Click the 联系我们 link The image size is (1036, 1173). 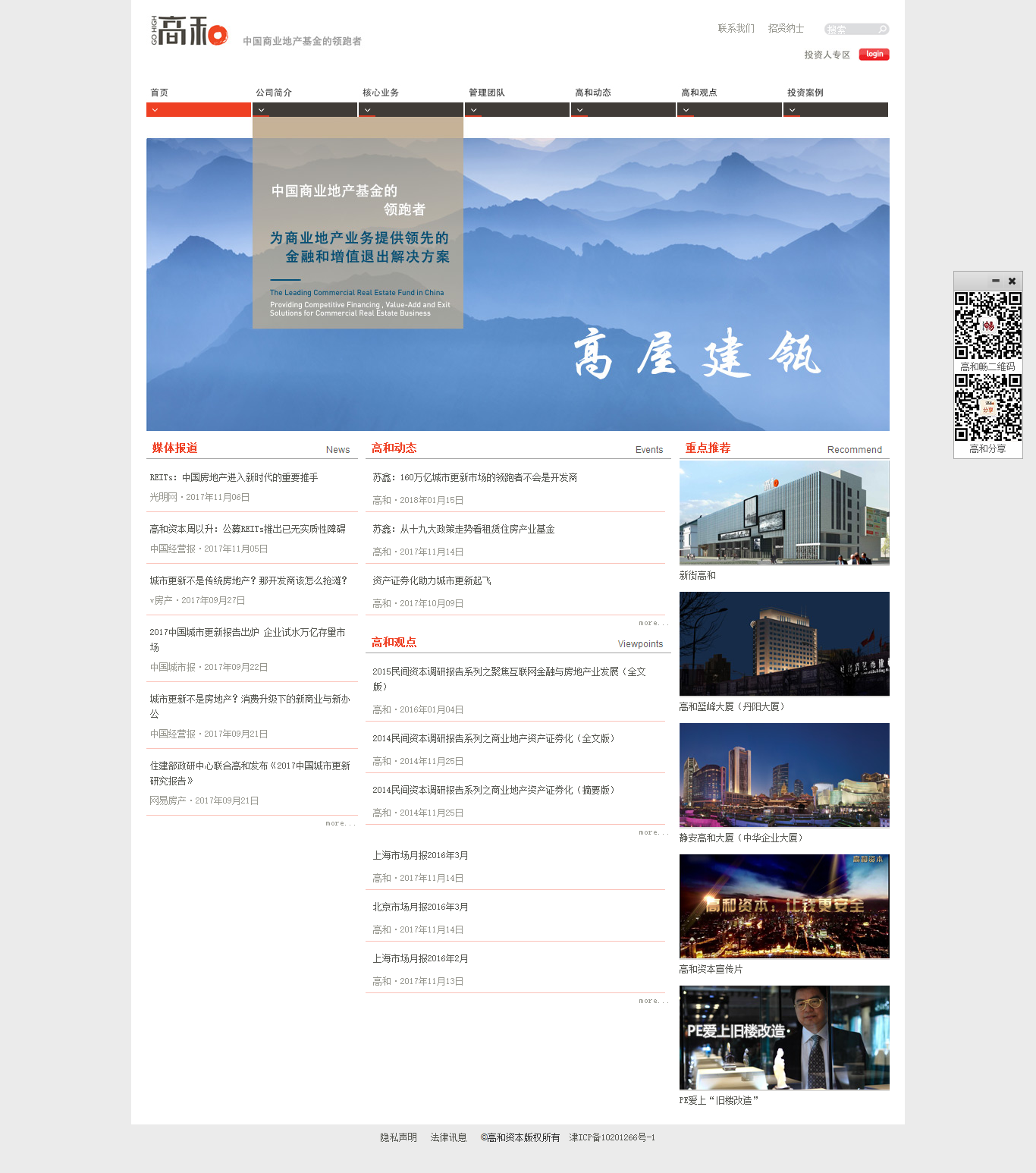[736, 28]
